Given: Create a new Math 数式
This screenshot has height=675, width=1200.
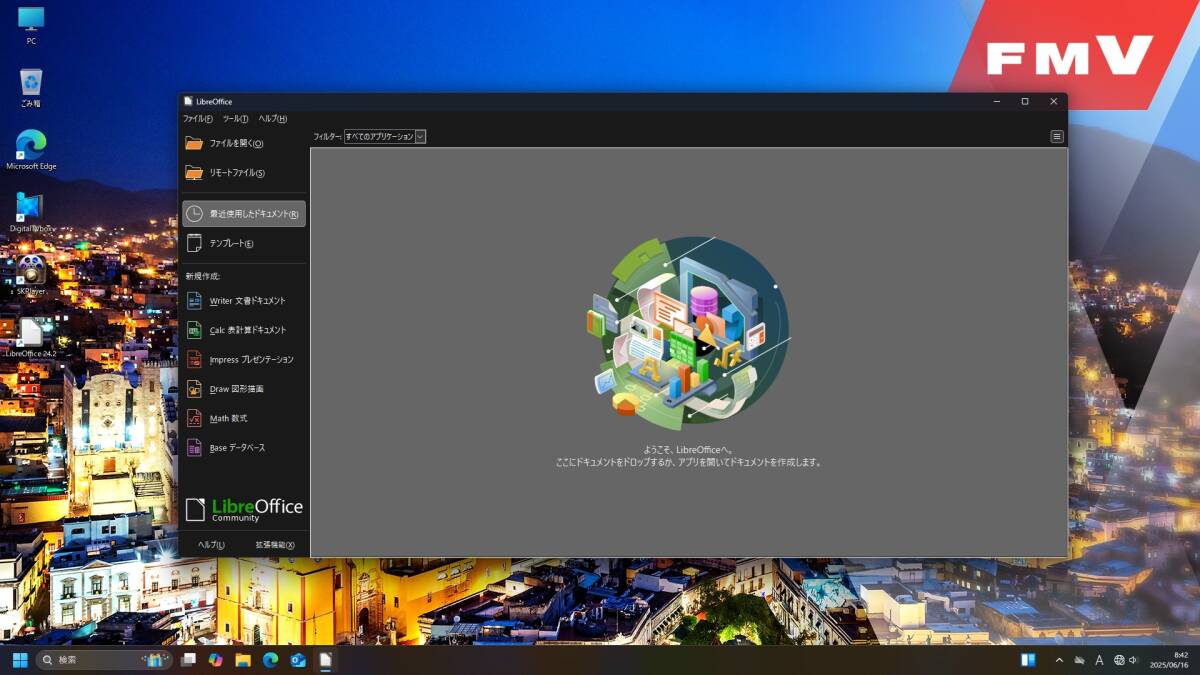Looking at the screenshot, I should (243, 418).
